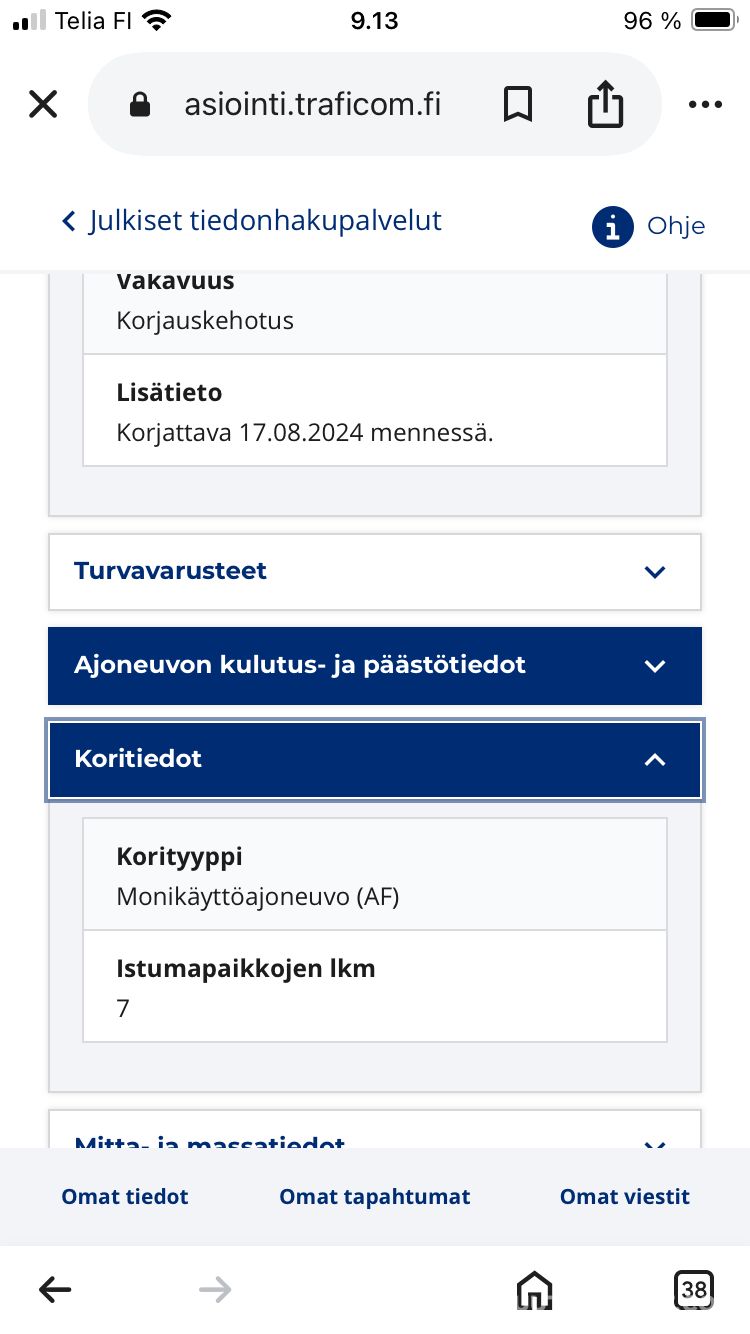Open the Omat tiedot tab

(x=125, y=1197)
